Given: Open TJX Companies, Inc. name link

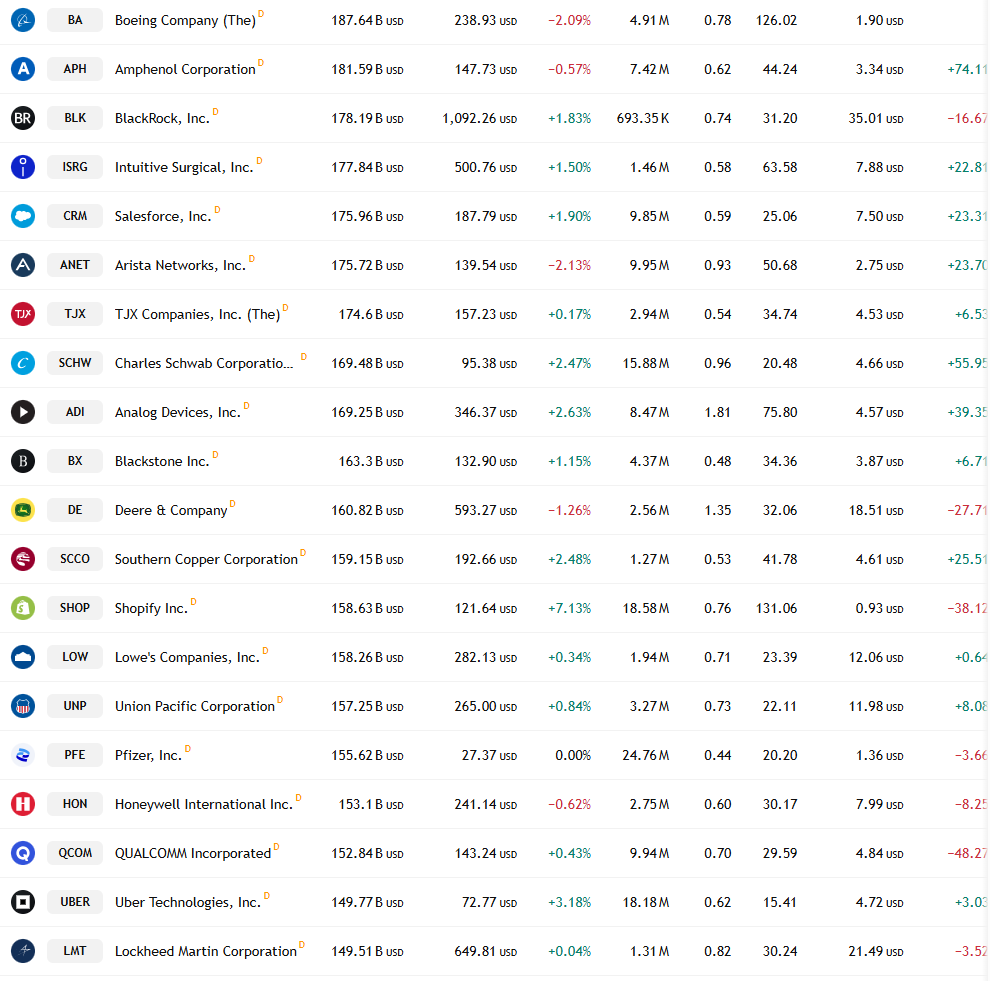Looking at the screenshot, I should (197, 314).
